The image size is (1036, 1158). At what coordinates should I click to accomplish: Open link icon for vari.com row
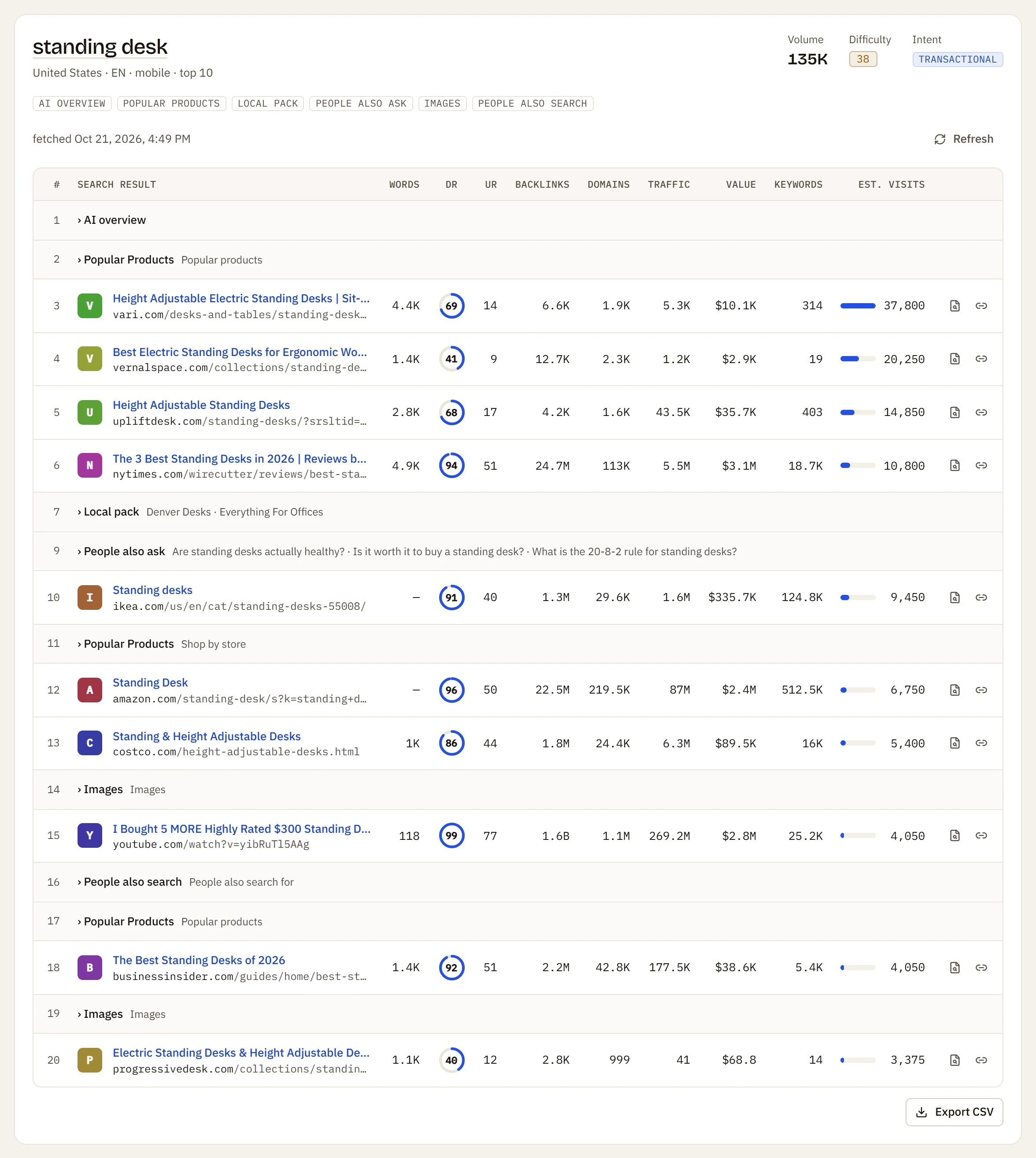coord(981,306)
